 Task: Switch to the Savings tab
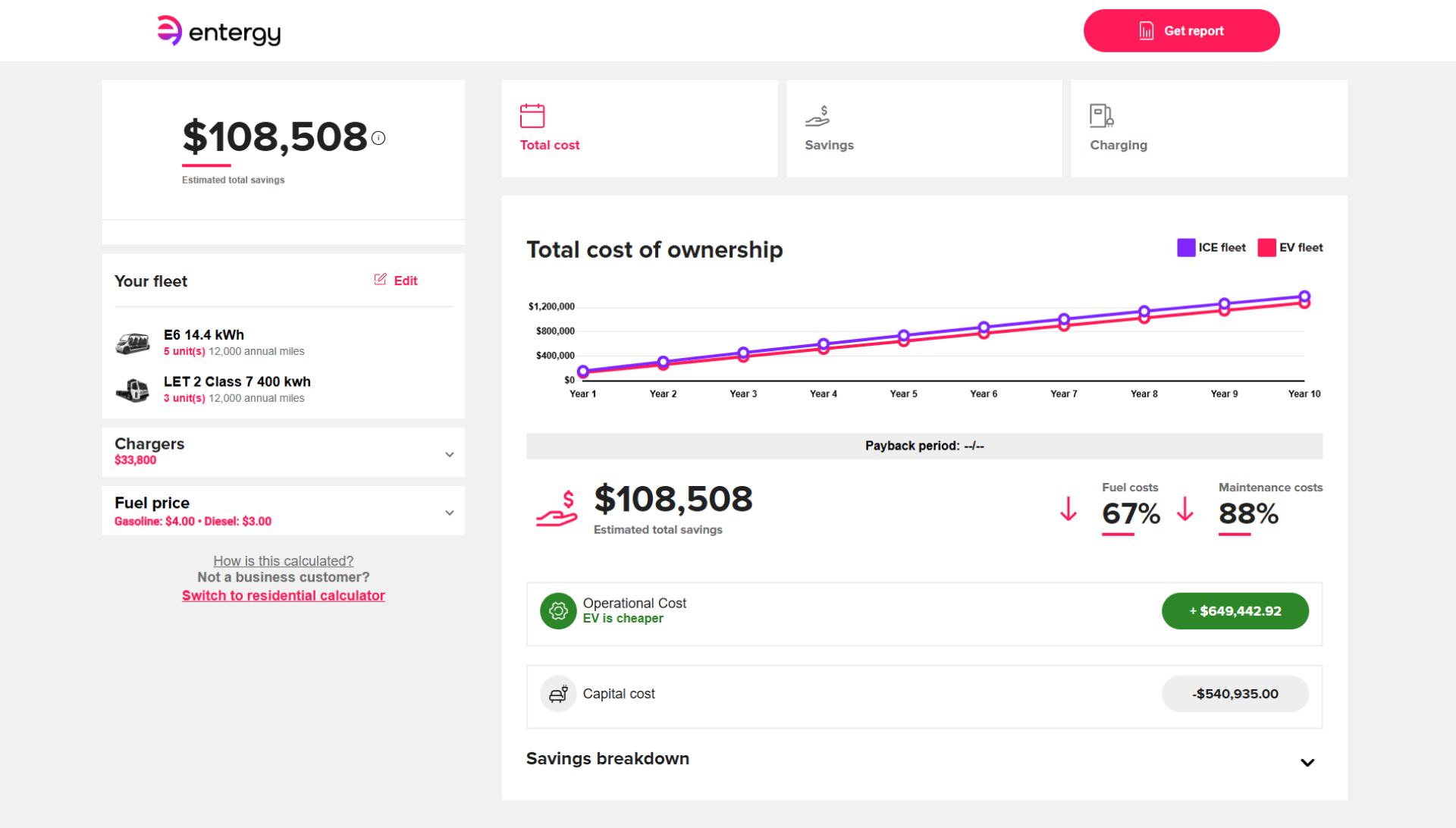(924, 128)
